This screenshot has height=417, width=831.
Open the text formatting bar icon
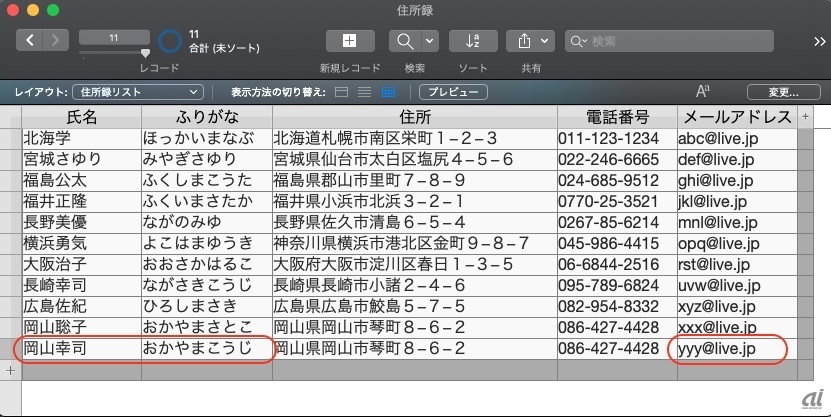703,92
